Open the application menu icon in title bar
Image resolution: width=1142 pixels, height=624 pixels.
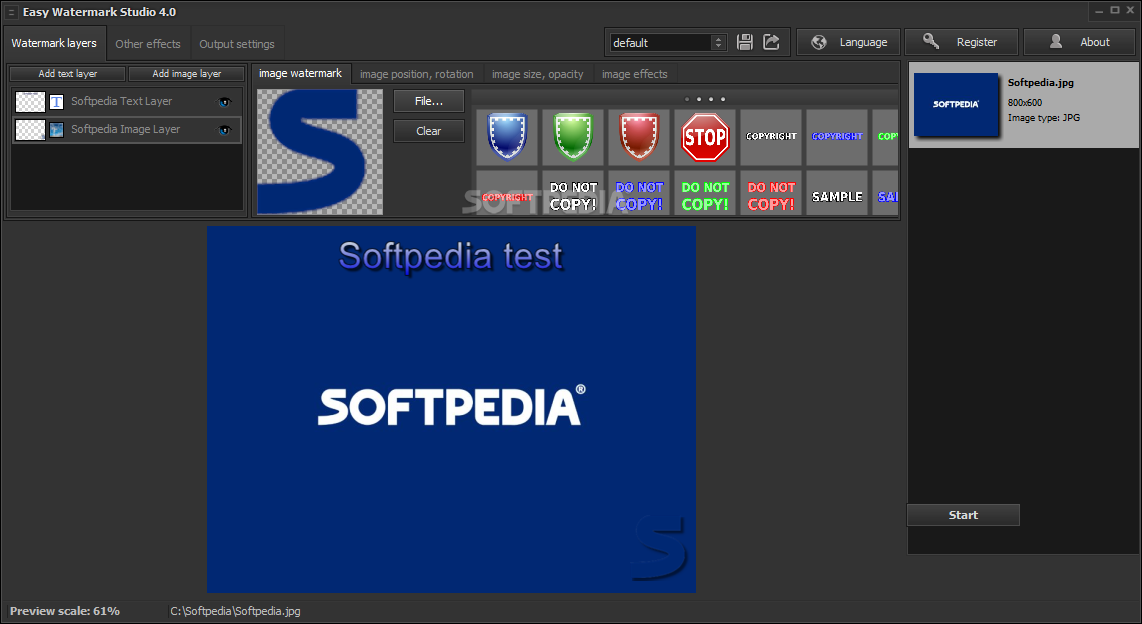pos(11,12)
